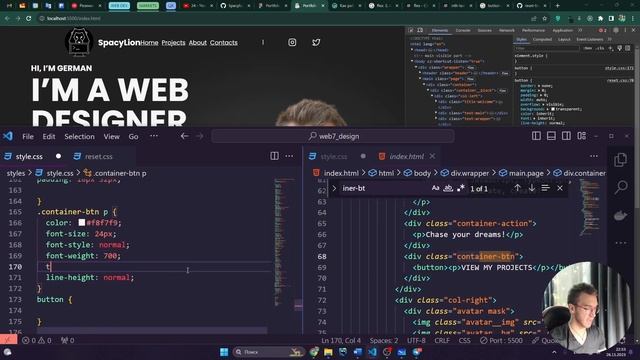Toggle Find in Selection option
The height and width of the screenshot is (360, 640).
click(545, 188)
